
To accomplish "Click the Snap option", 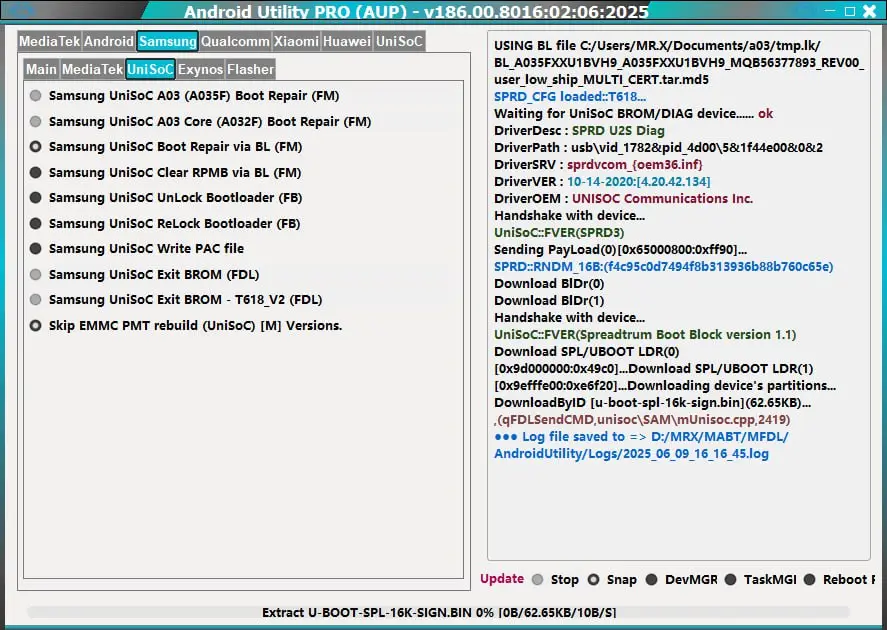I will point(612,580).
